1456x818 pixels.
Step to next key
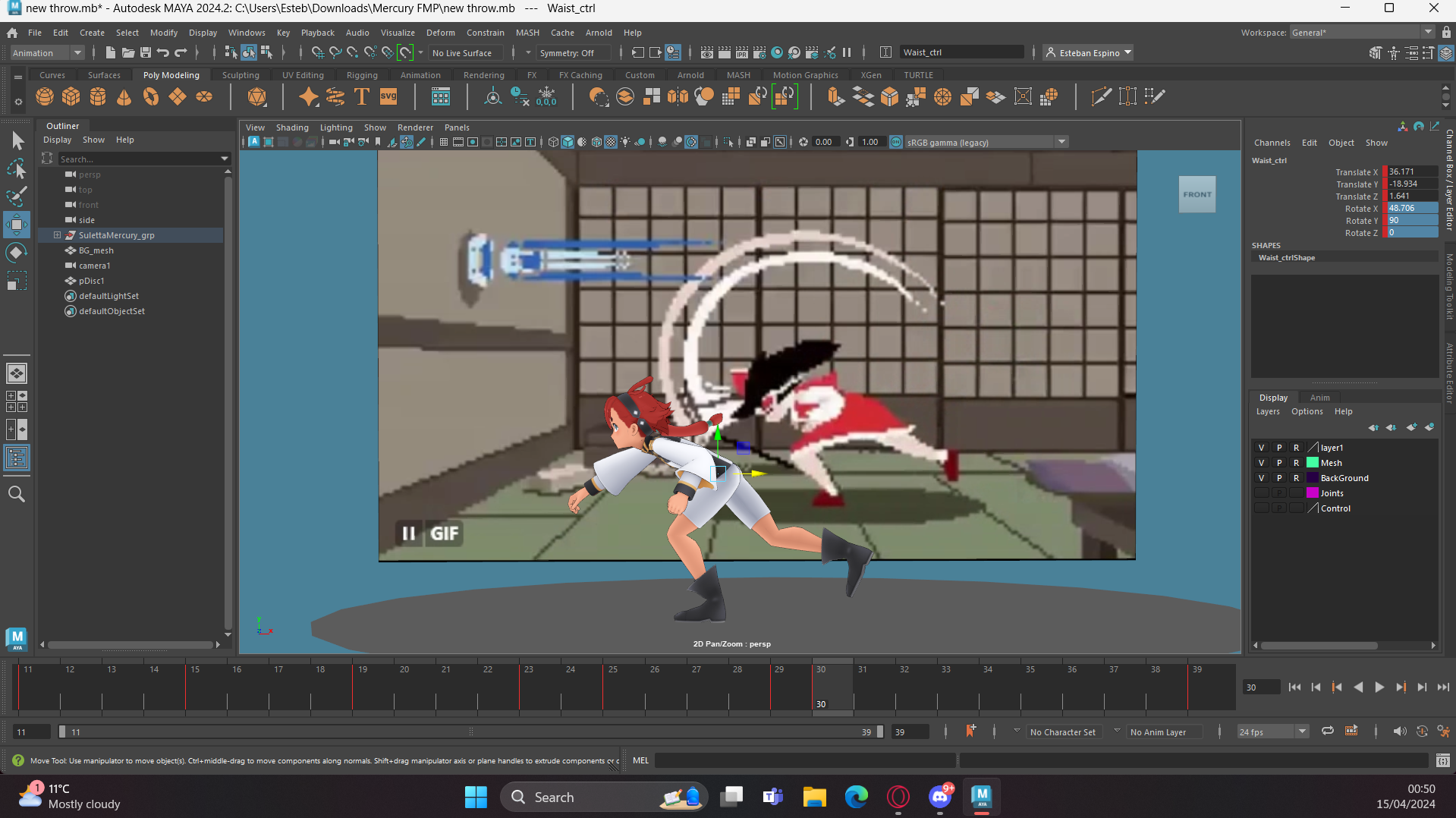click(1401, 687)
